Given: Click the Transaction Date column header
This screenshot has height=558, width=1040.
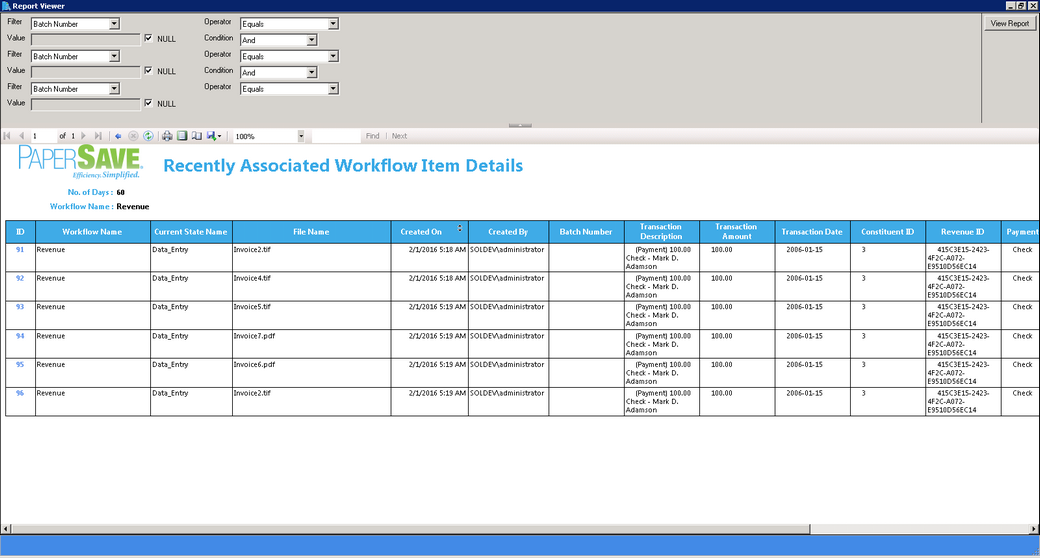Looking at the screenshot, I should 812,232.
